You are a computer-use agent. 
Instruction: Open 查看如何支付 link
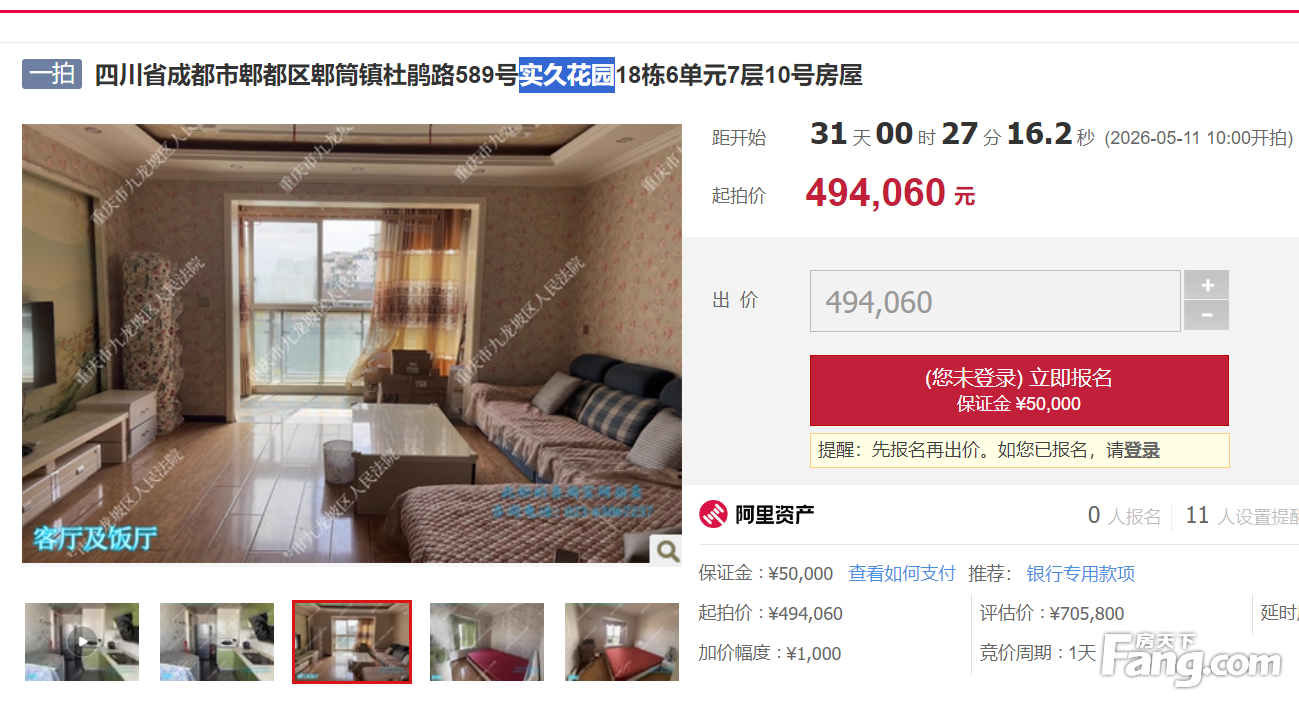pyautogui.click(x=902, y=574)
